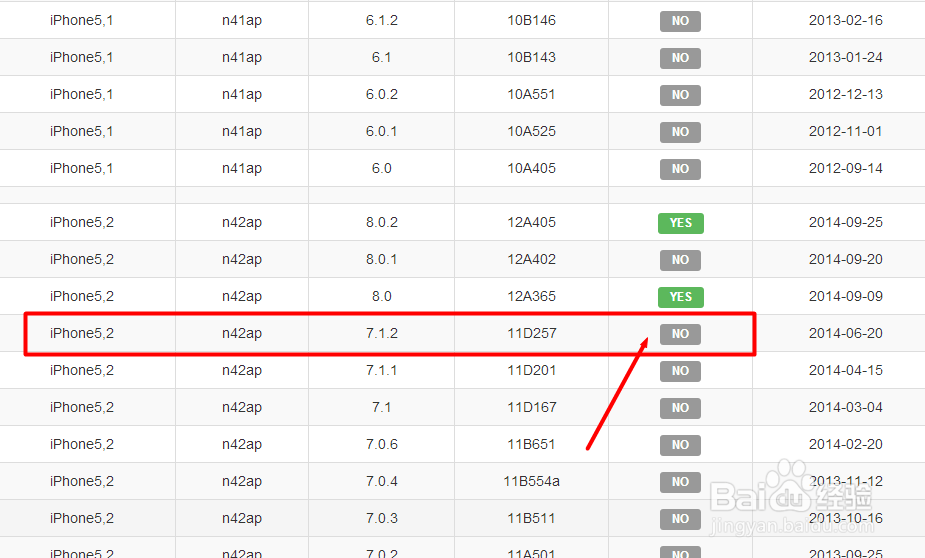
Task: Select release date 2014-09-25
Action: coord(845,222)
